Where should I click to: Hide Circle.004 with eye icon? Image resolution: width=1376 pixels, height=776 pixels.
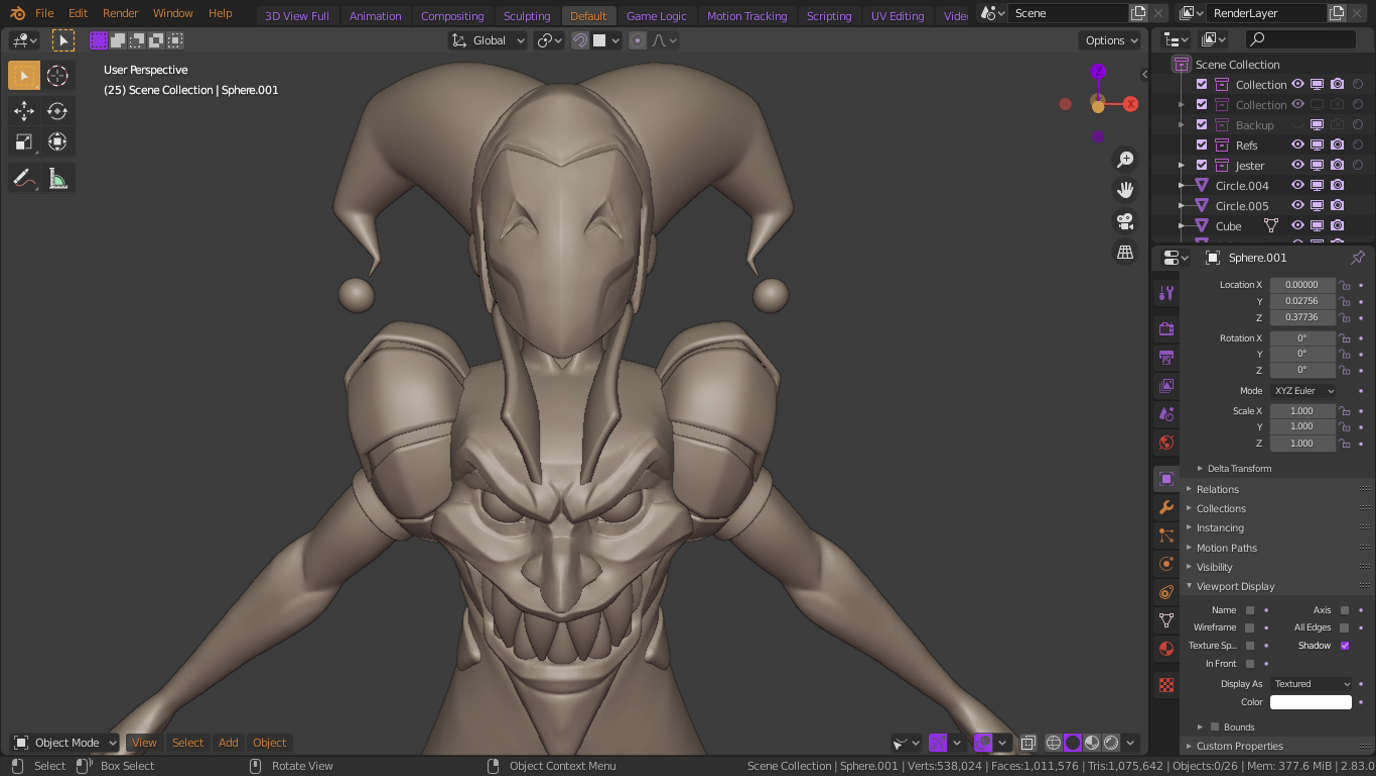coord(1297,185)
